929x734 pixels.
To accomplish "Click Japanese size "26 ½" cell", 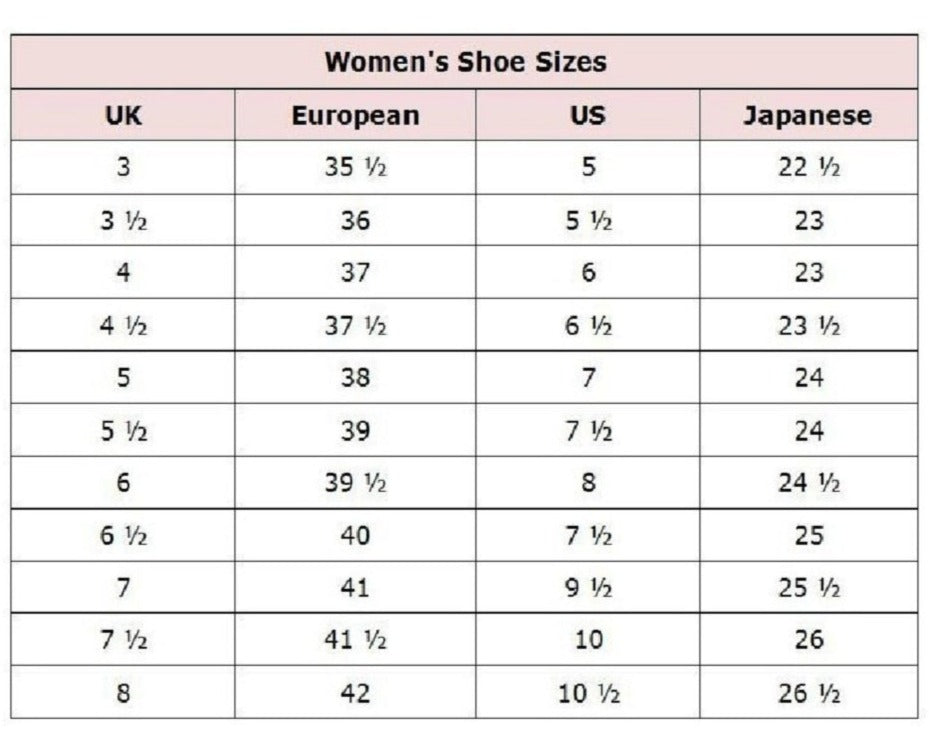I will pyautogui.click(x=808, y=693).
